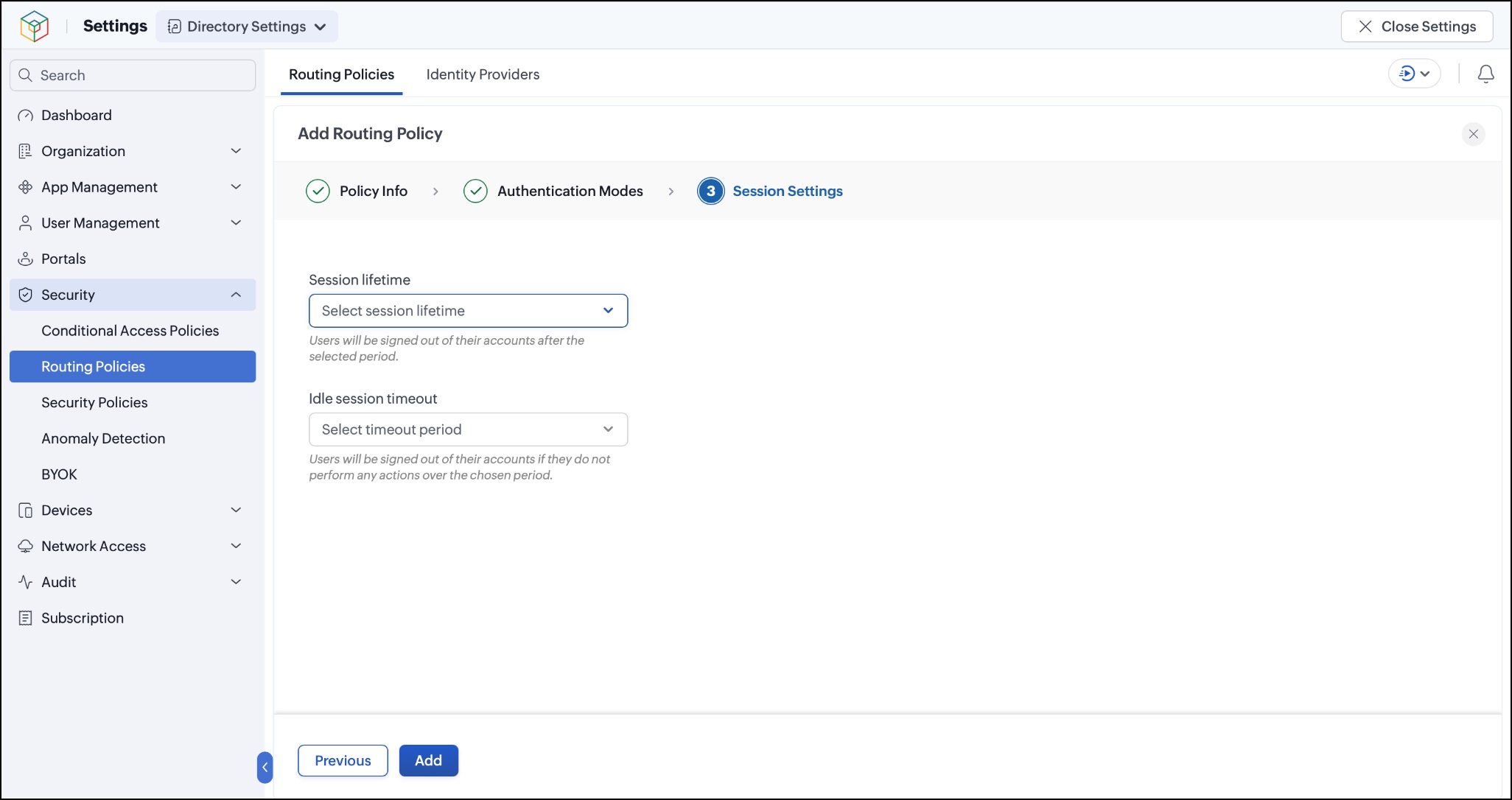Click the Add Routing Policy heading
The height and width of the screenshot is (800, 1512).
pos(370,133)
